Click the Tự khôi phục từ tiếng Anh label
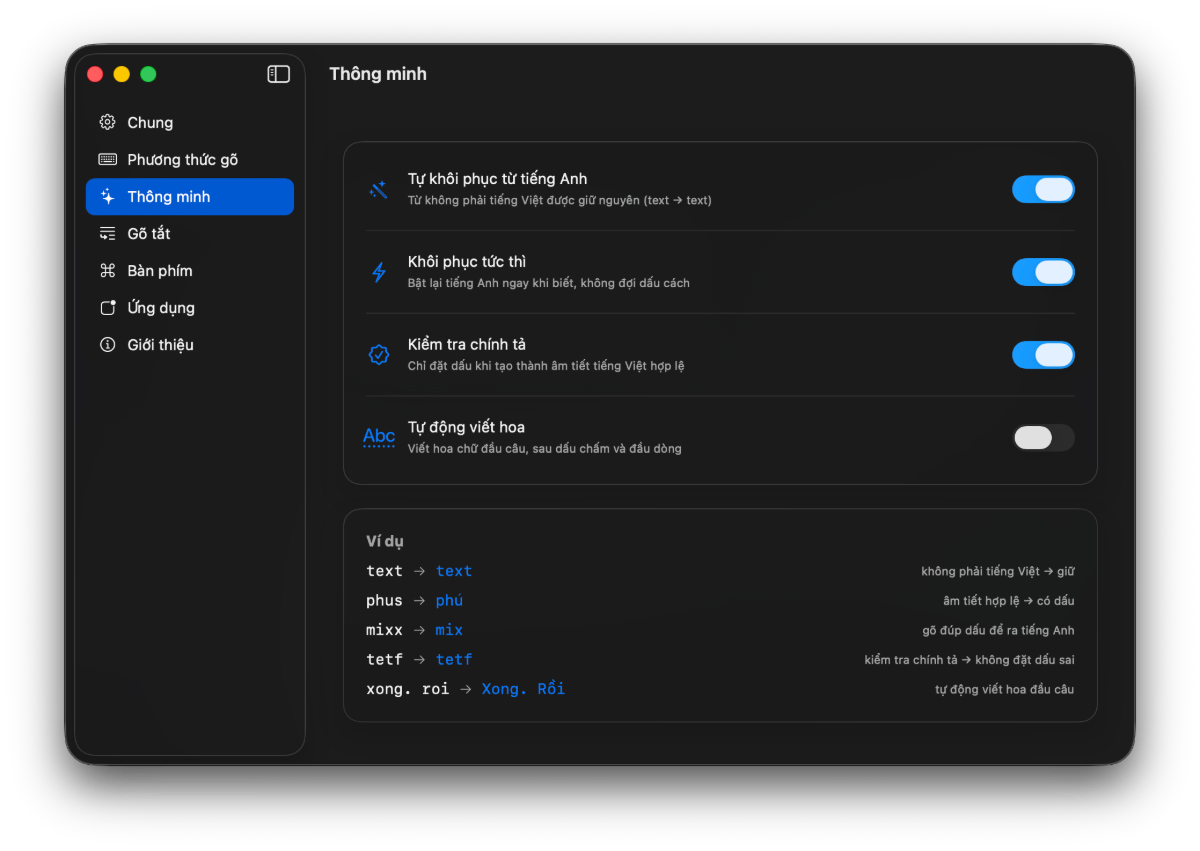 (x=497, y=179)
